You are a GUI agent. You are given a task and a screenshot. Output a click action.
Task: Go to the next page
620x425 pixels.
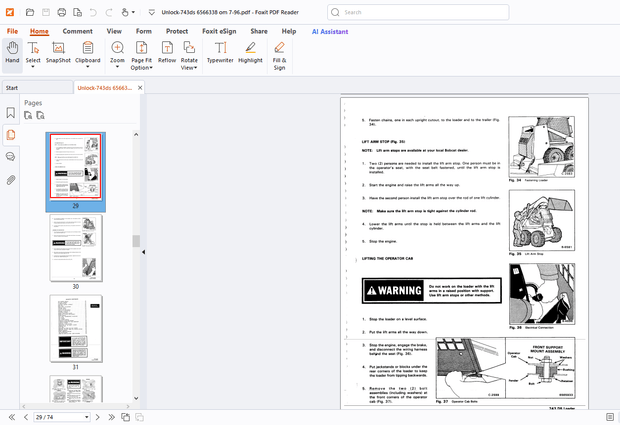98,417
